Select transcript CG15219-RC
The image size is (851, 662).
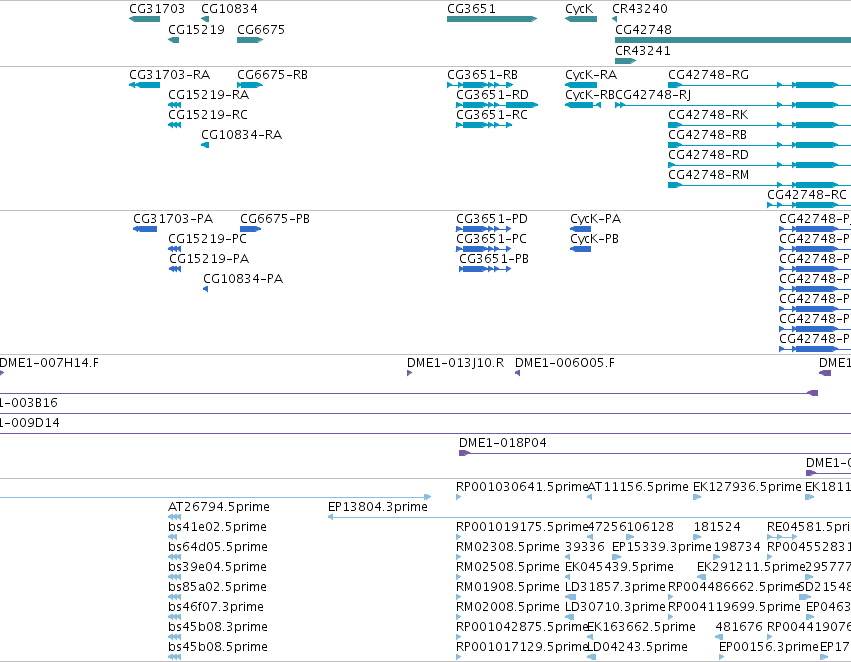tap(208, 115)
